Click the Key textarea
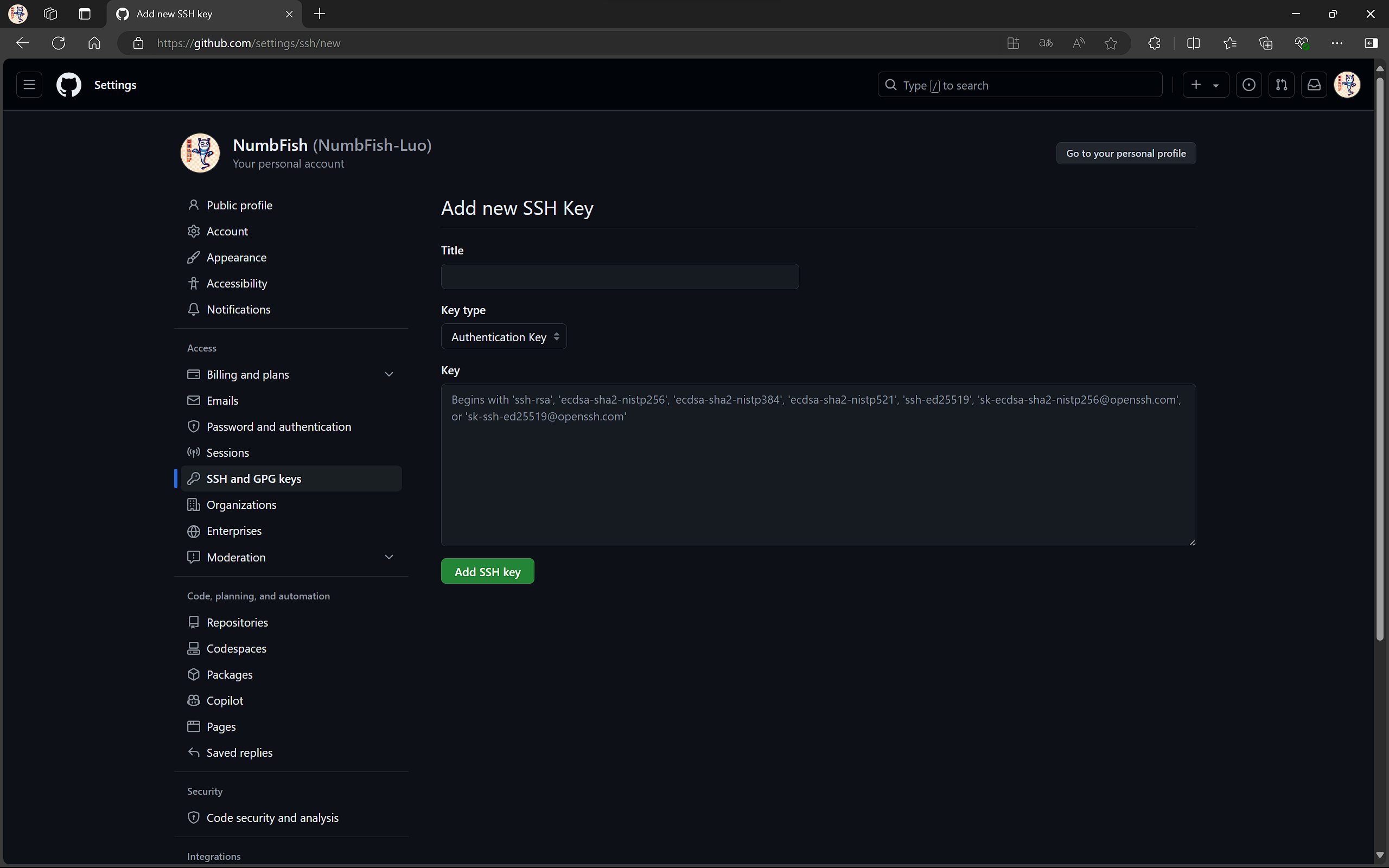The width and height of the screenshot is (1389, 868). coord(818,465)
